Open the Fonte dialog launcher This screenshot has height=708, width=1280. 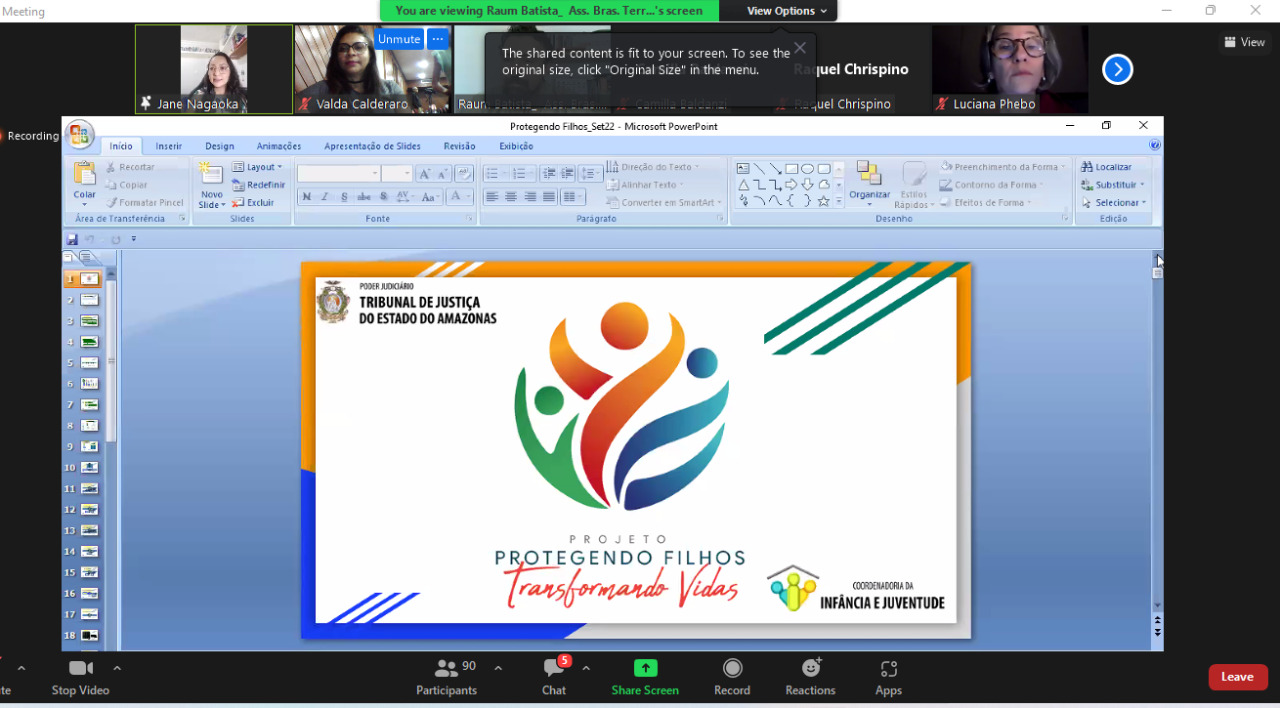[x=469, y=218]
